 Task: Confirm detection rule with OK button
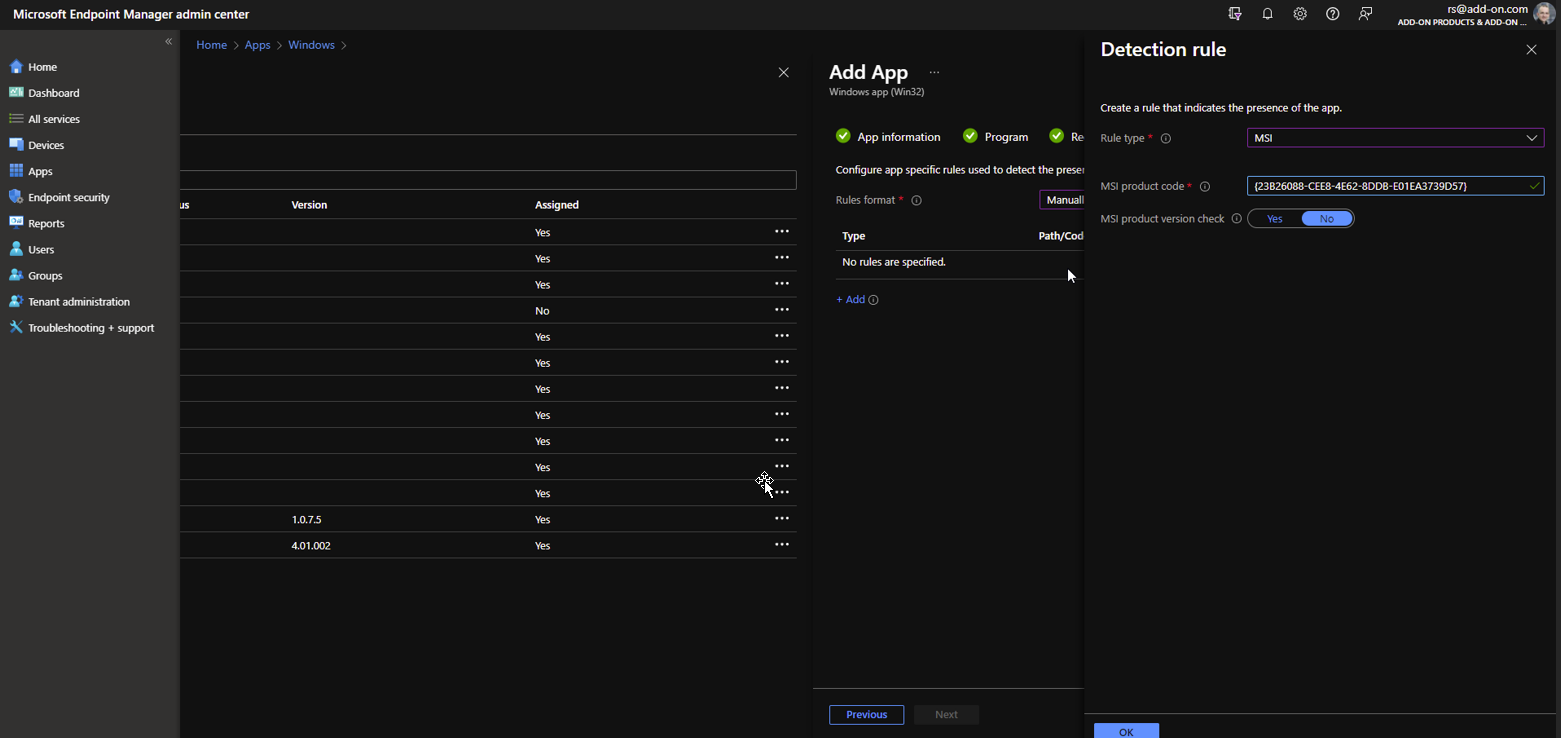(x=1126, y=731)
